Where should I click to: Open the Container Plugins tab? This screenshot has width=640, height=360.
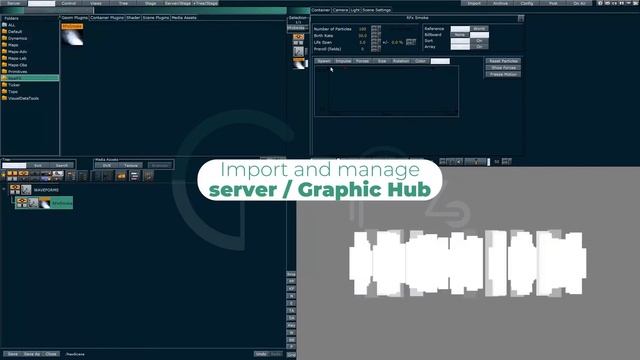tap(107, 18)
